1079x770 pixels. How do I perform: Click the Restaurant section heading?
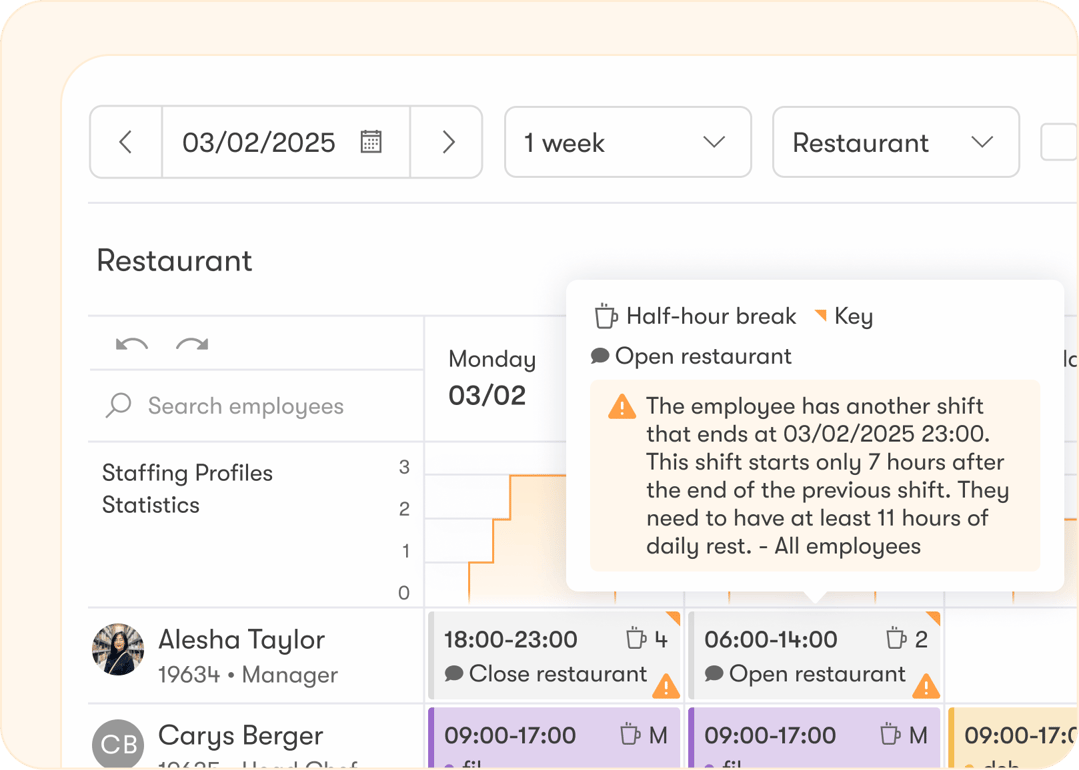pos(175,261)
